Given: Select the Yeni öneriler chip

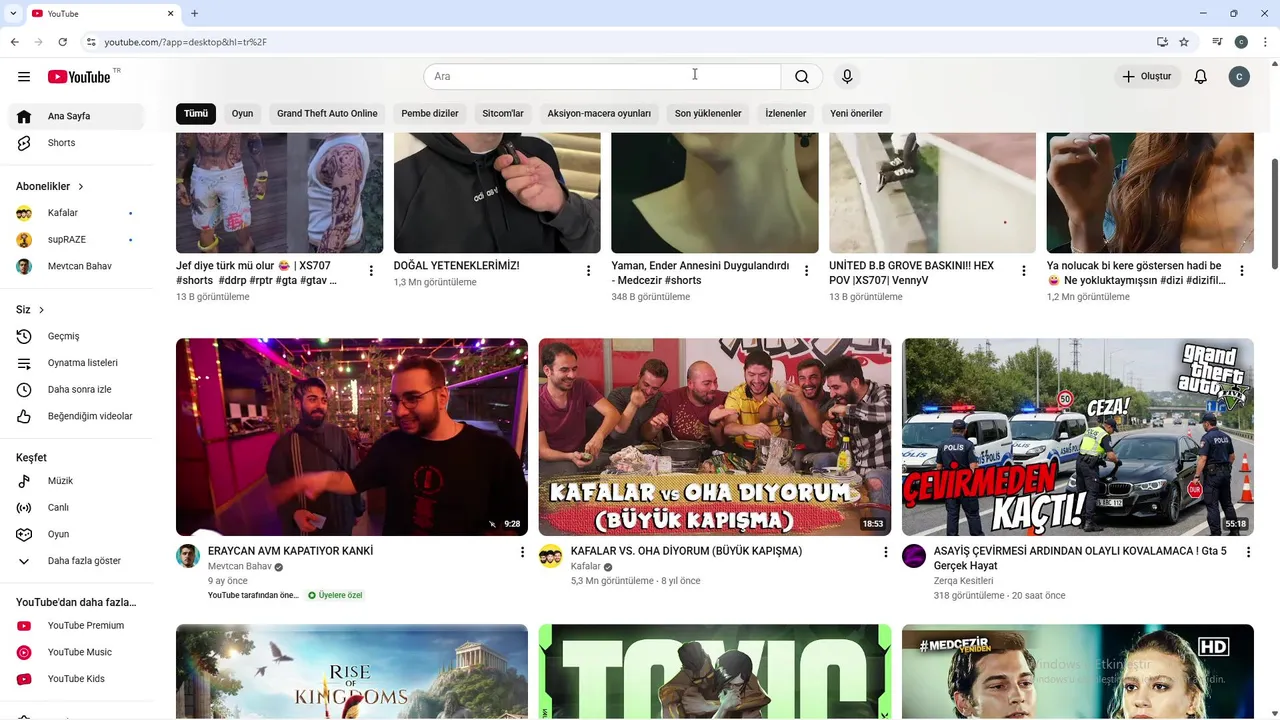Looking at the screenshot, I should [x=856, y=113].
